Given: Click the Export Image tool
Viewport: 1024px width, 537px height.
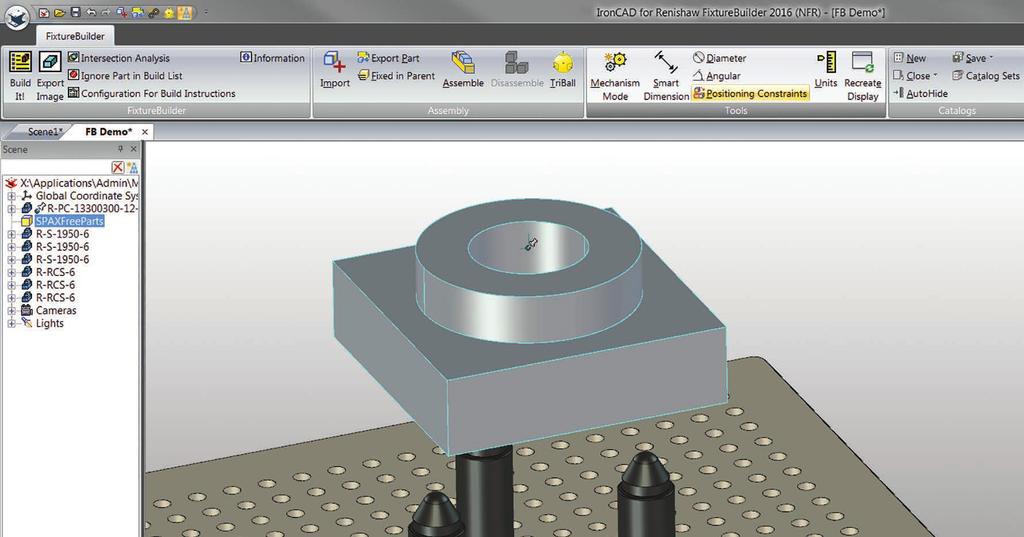Looking at the screenshot, I should (x=50, y=76).
